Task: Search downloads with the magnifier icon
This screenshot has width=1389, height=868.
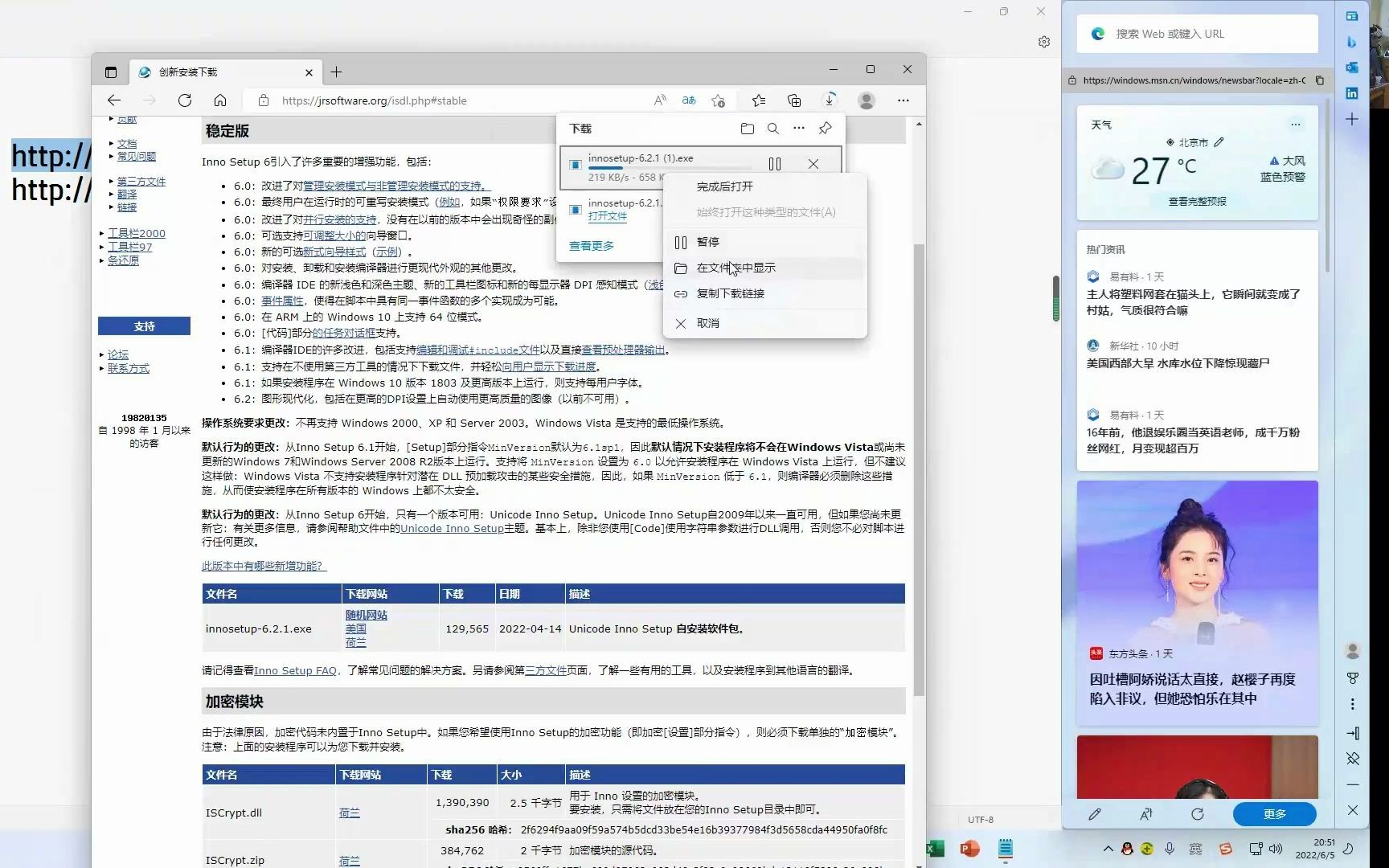Action: click(x=773, y=129)
